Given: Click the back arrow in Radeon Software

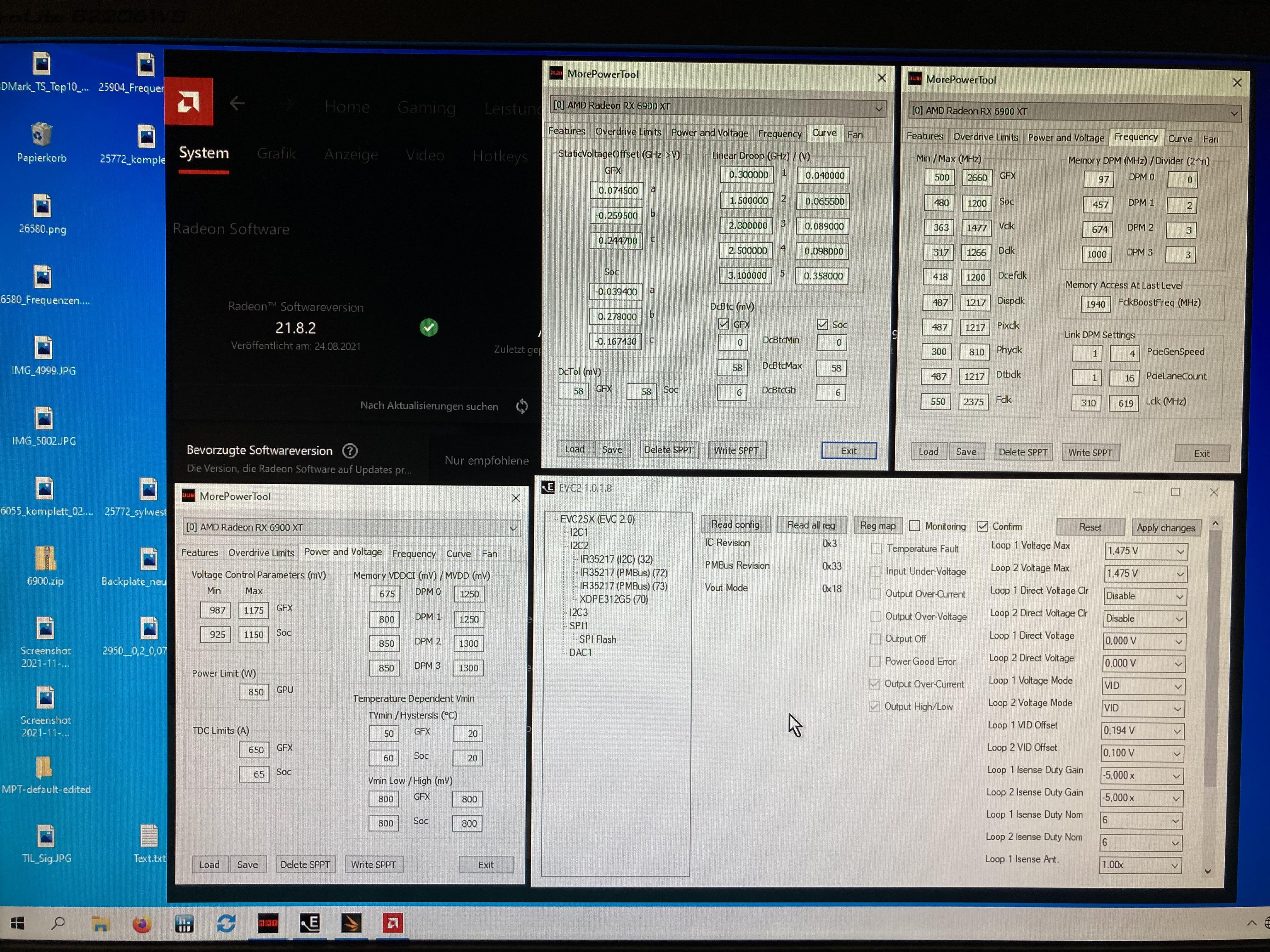Looking at the screenshot, I should coord(237,103).
